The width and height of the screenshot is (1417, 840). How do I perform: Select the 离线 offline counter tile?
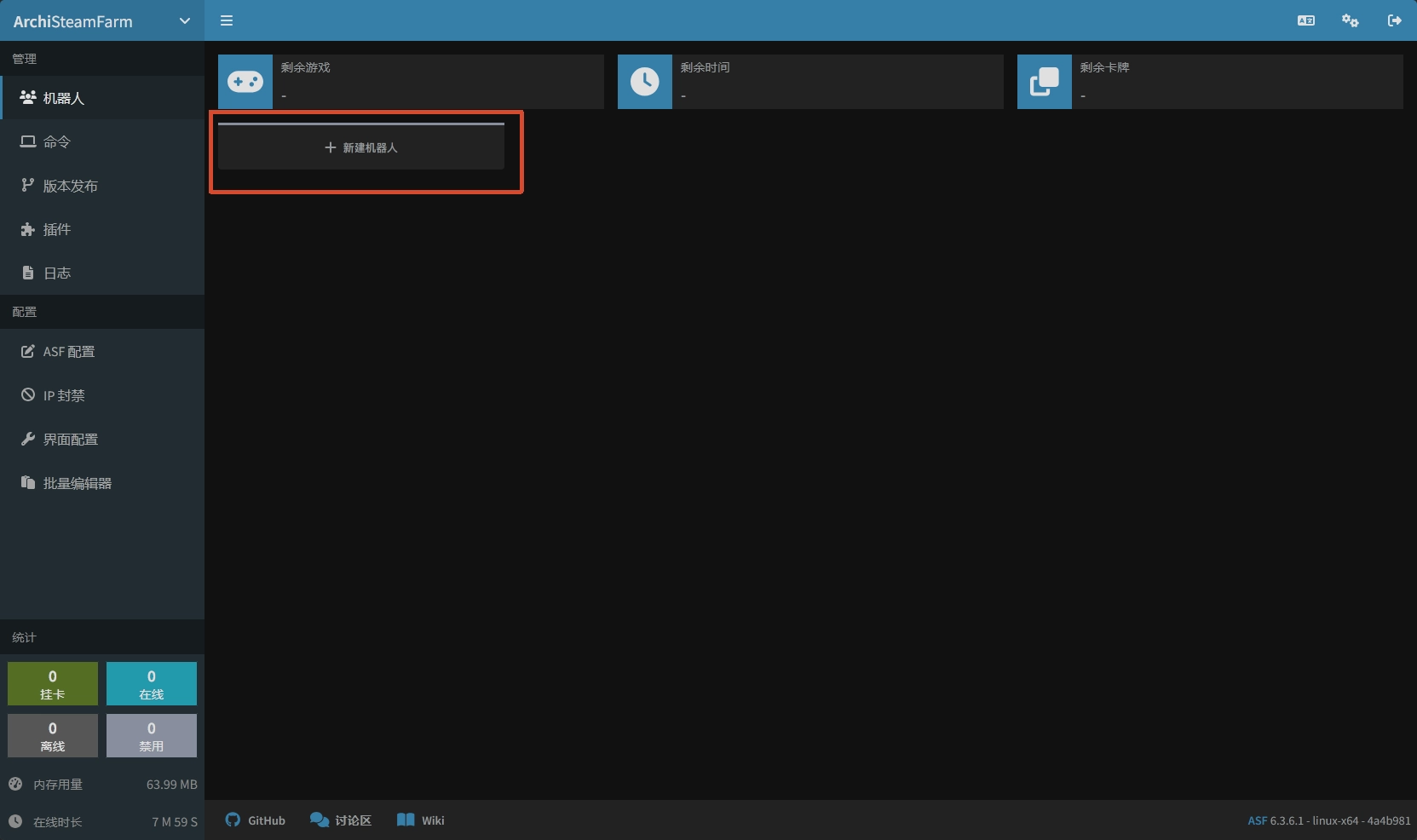click(x=53, y=736)
